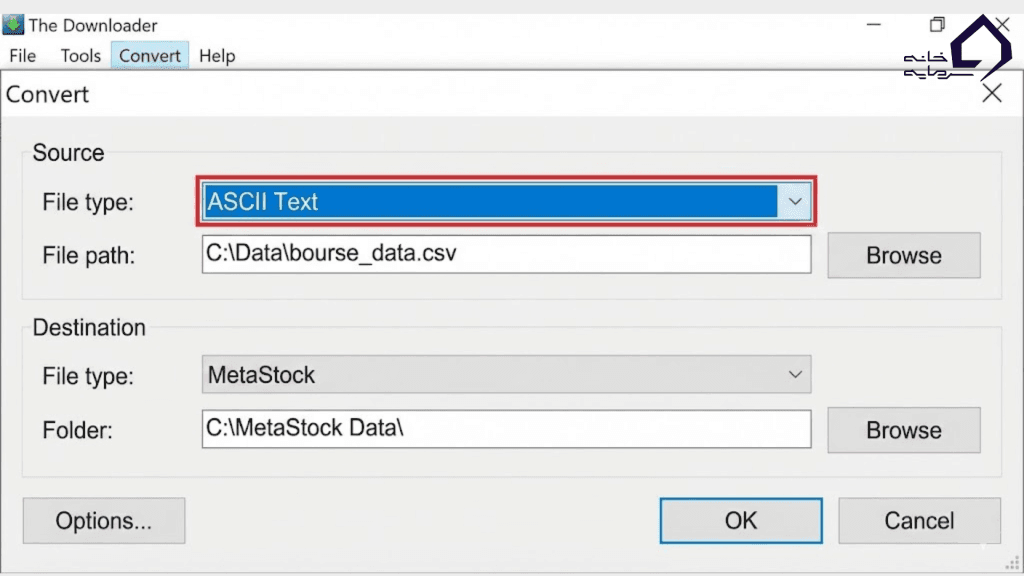The width and height of the screenshot is (1024, 576).
Task: Open the Options... button
Action: tap(104, 521)
